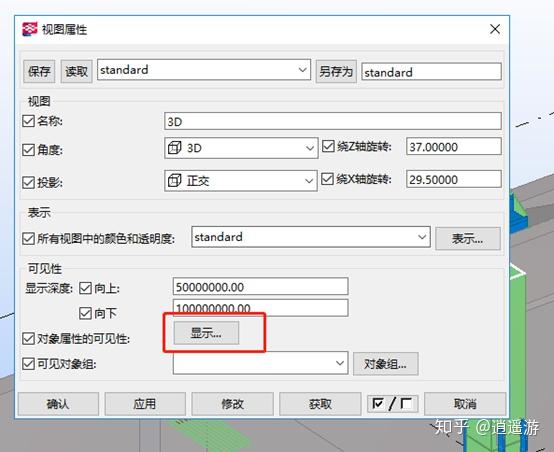Click the X rotation field showing 29.50000

pyautogui.click(x=454, y=179)
